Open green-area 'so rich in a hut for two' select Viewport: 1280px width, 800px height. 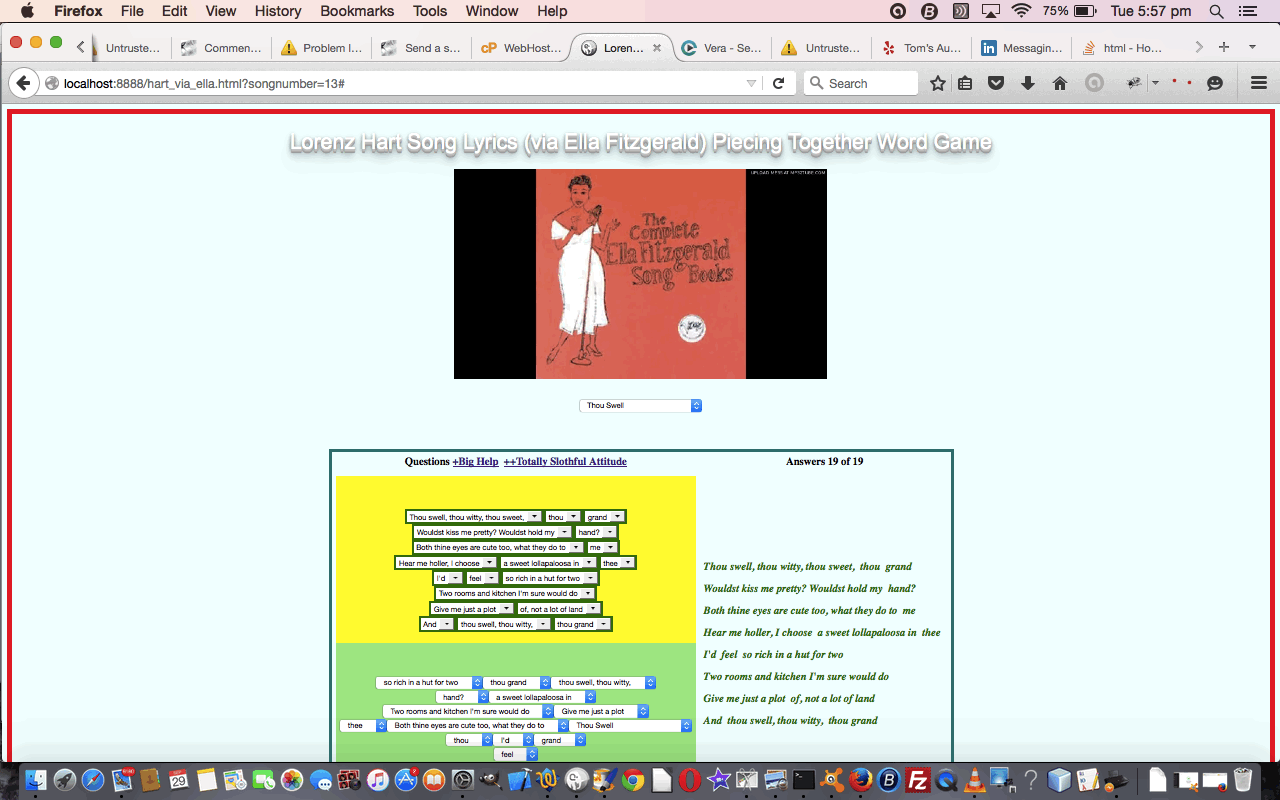tap(430, 682)
